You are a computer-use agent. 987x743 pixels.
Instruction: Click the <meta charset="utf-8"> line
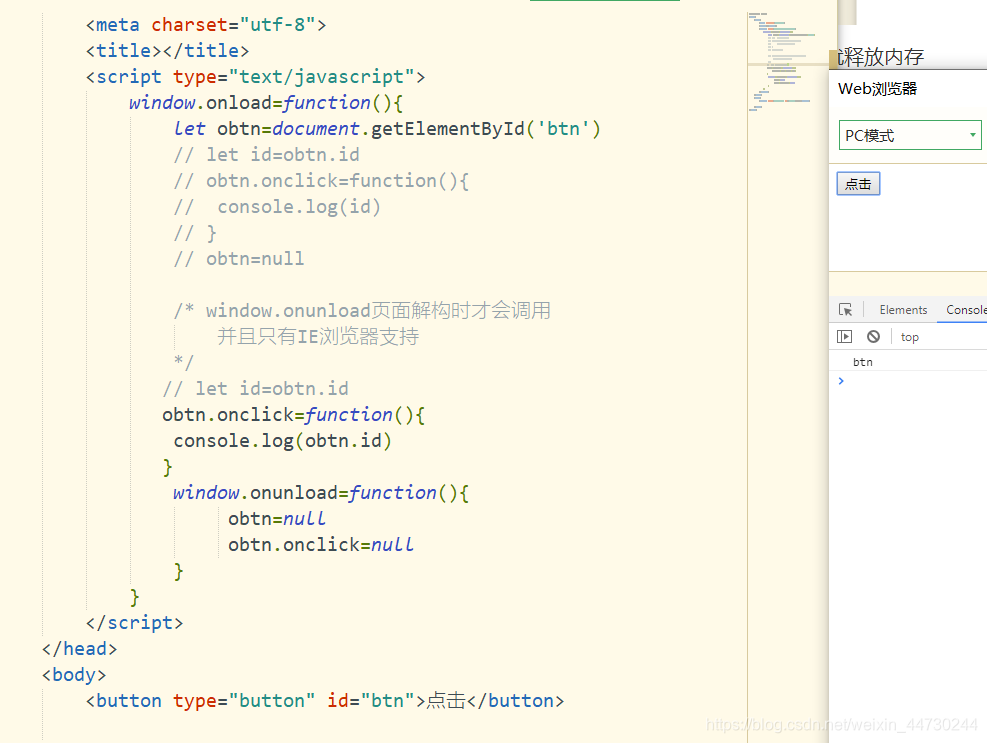coord(206,25)
